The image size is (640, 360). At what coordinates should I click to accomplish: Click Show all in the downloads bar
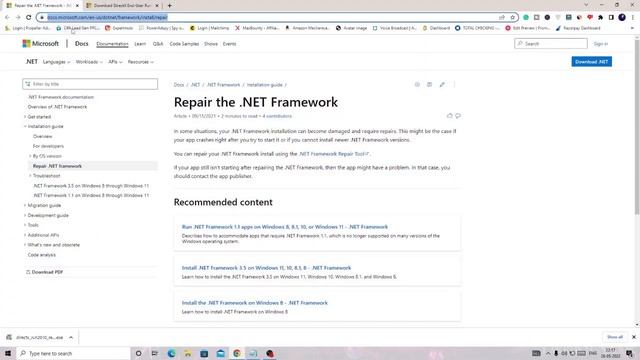(x=615, y=337)
